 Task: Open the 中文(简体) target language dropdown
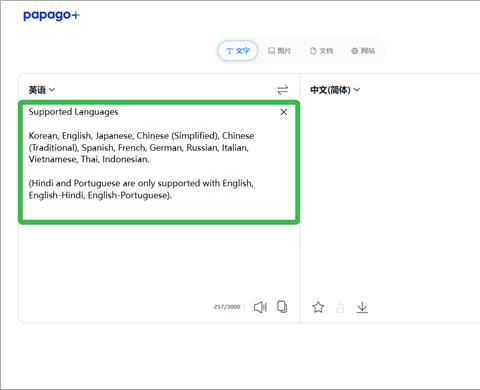[x=335, y=90]
